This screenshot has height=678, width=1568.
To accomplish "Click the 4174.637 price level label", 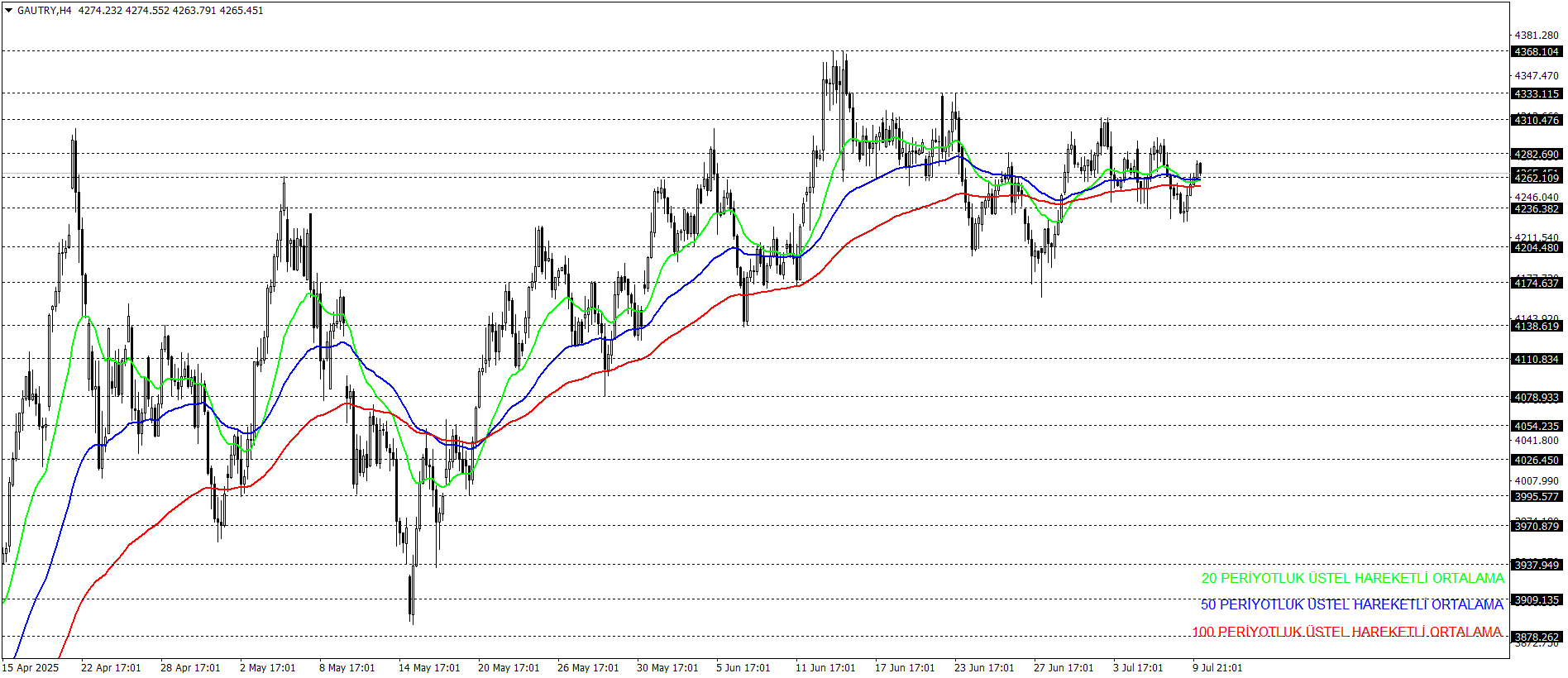I will (1537, 283).
